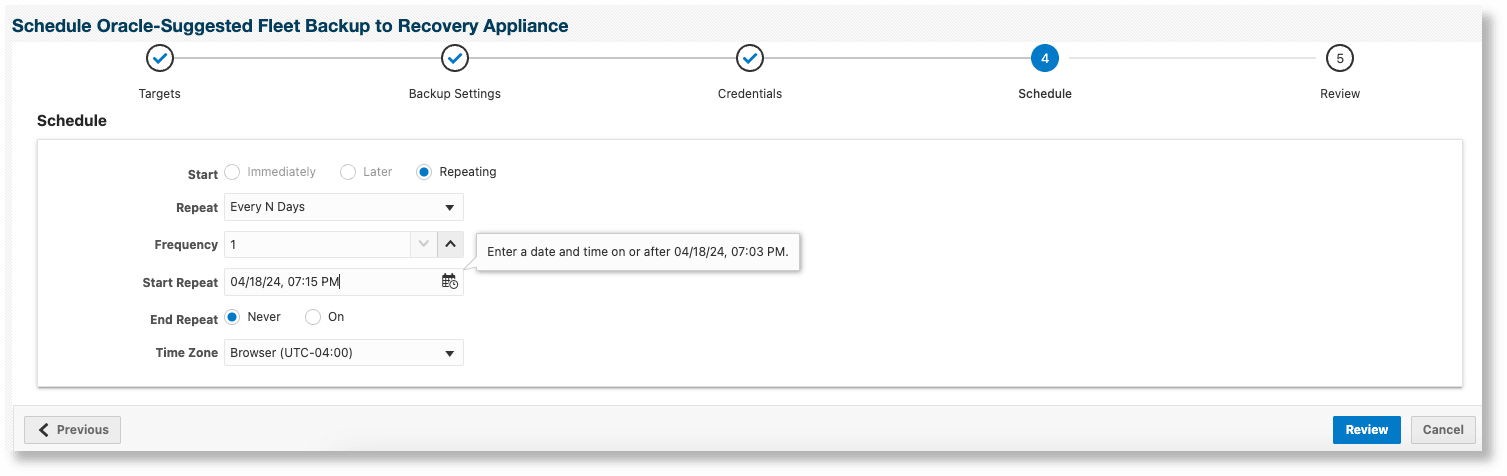This screenshot has width=1507, height=476.
Task: Select the Immediately start option
Action: [233, 172]
